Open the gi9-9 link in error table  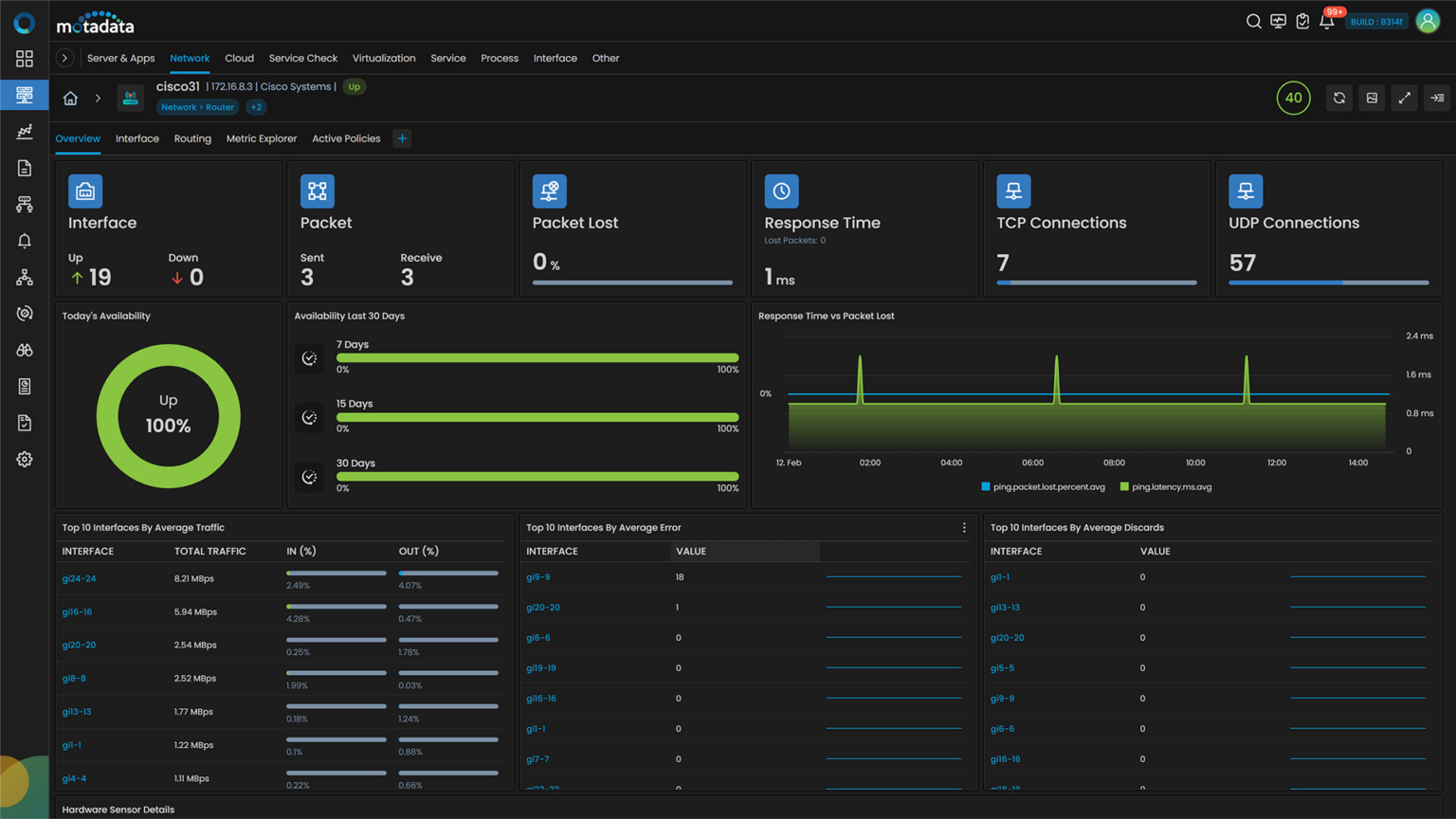(538, 577)
